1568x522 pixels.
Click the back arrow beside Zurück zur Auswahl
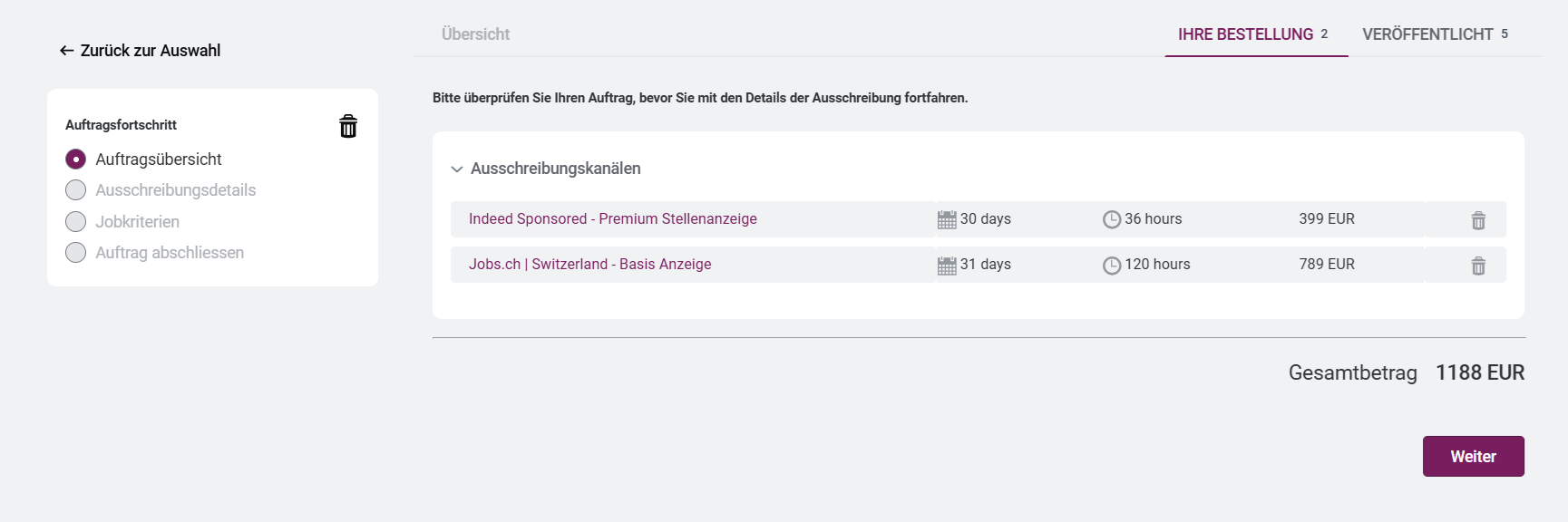point(66,51)
